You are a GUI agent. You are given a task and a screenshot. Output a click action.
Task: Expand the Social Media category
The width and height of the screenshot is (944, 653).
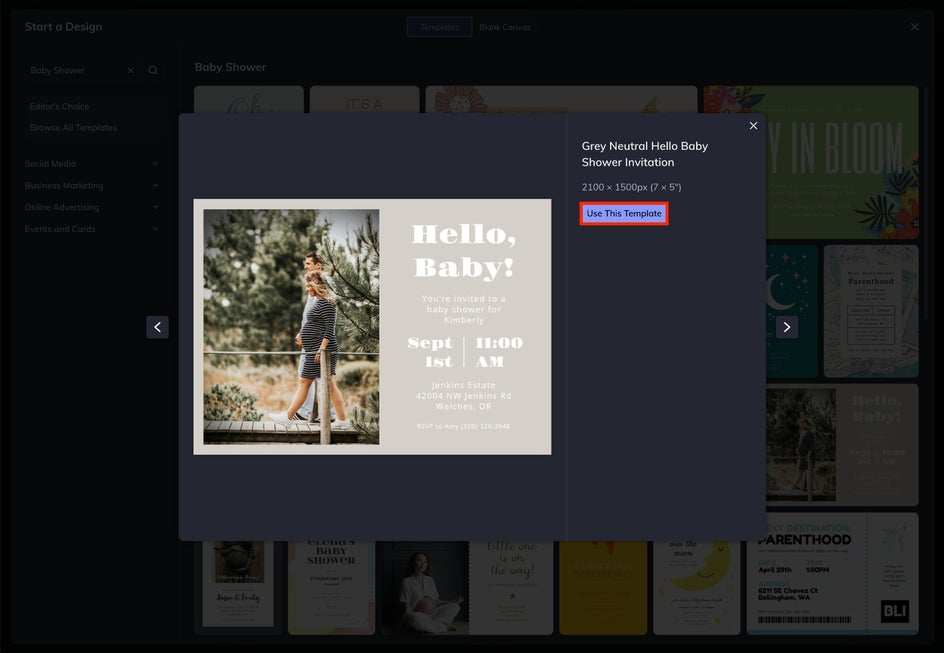pos(92,164)
